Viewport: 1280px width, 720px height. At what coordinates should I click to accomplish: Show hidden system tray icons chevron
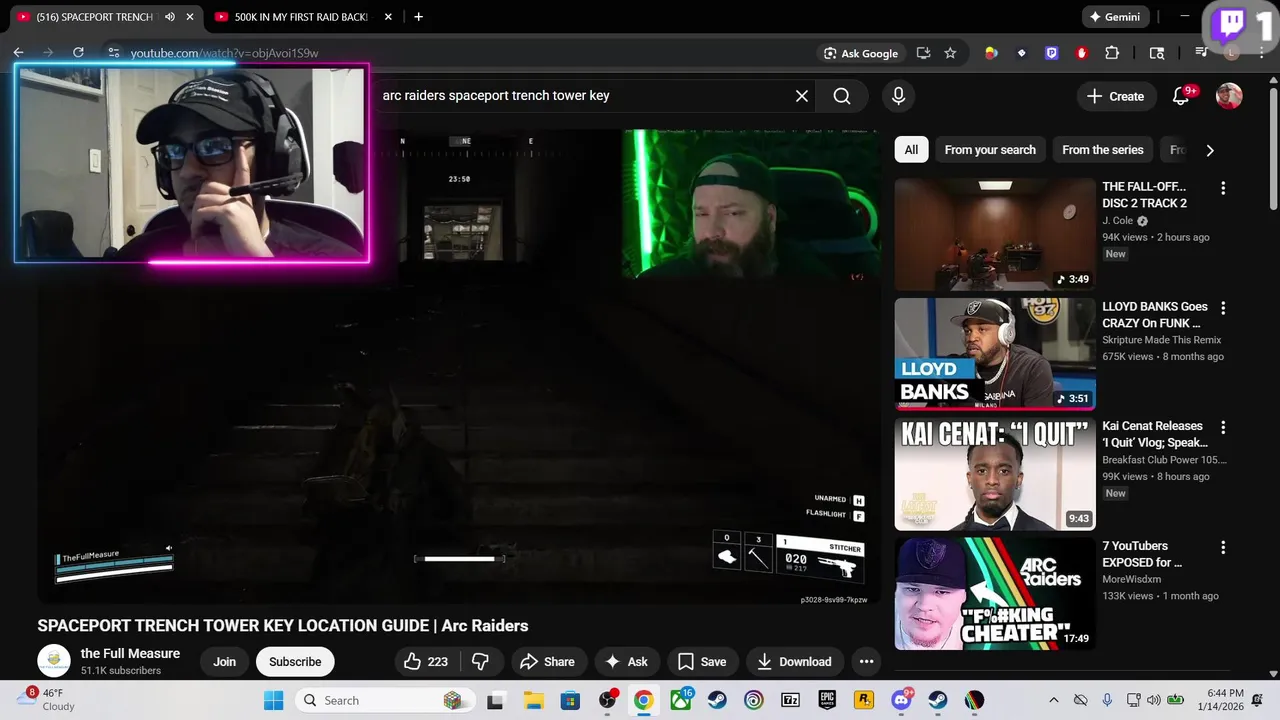tap(1053, 700)
